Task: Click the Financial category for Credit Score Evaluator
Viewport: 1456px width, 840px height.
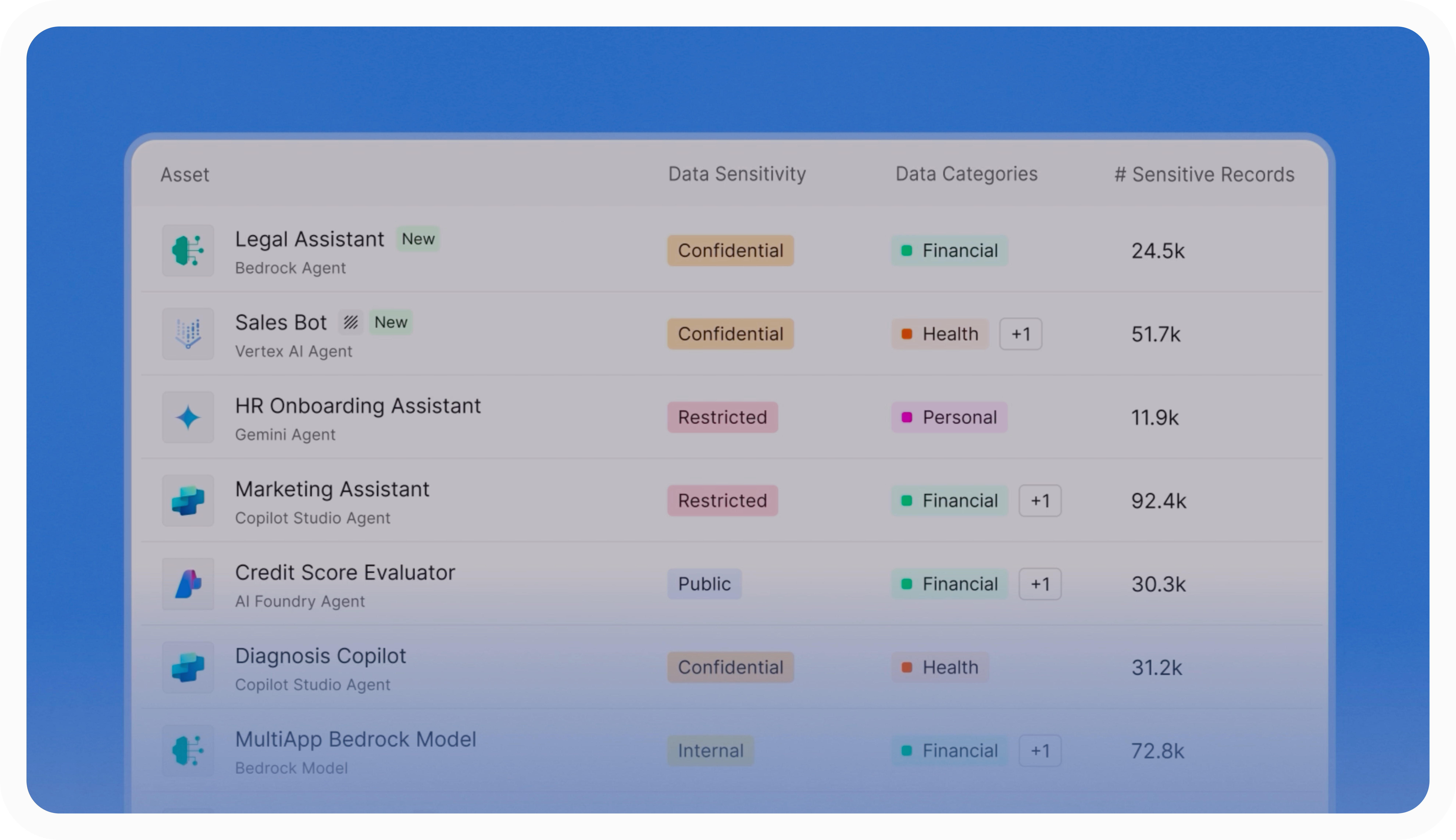Action: coord(950,584)
